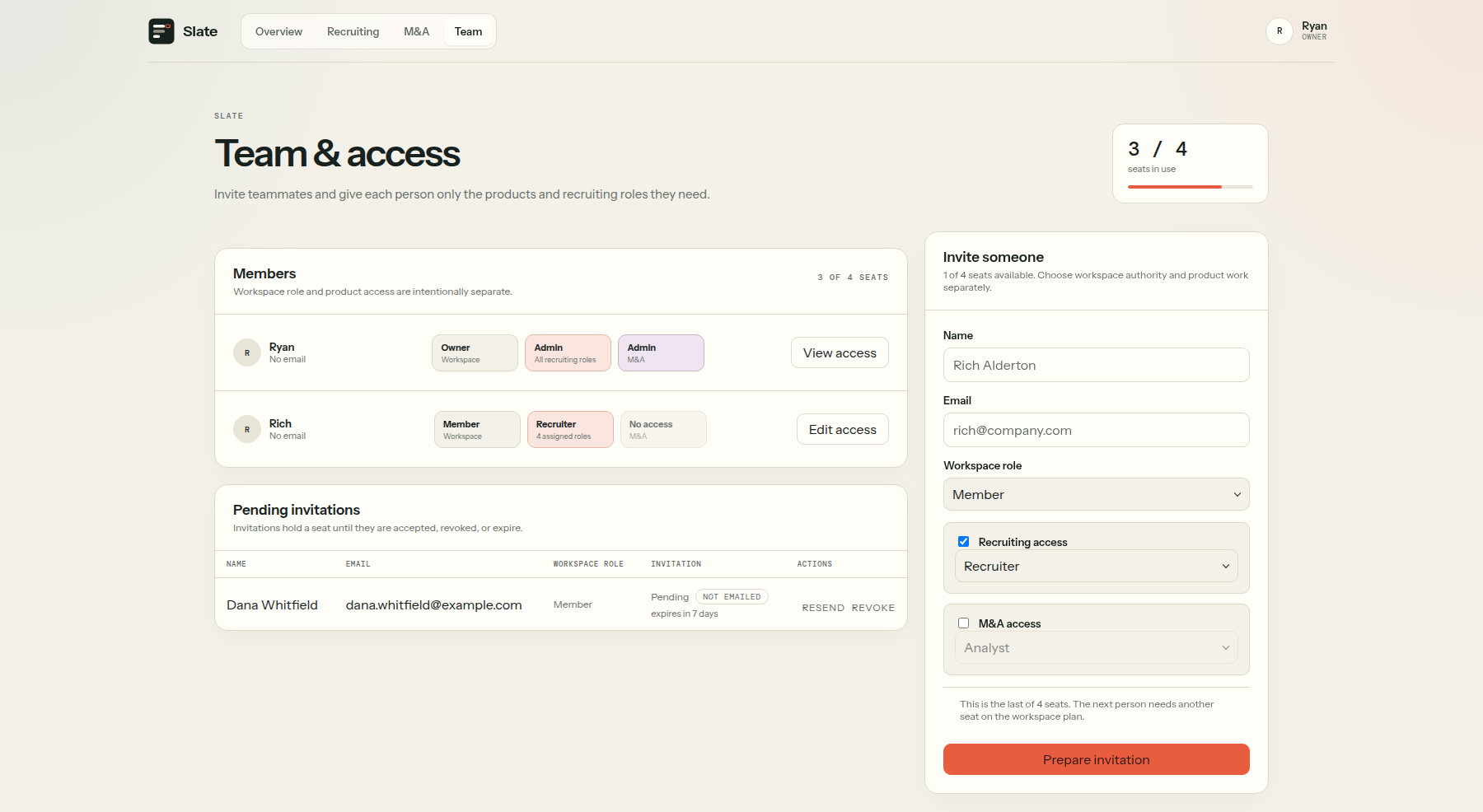Go to the Overview tab

(278, 31)
